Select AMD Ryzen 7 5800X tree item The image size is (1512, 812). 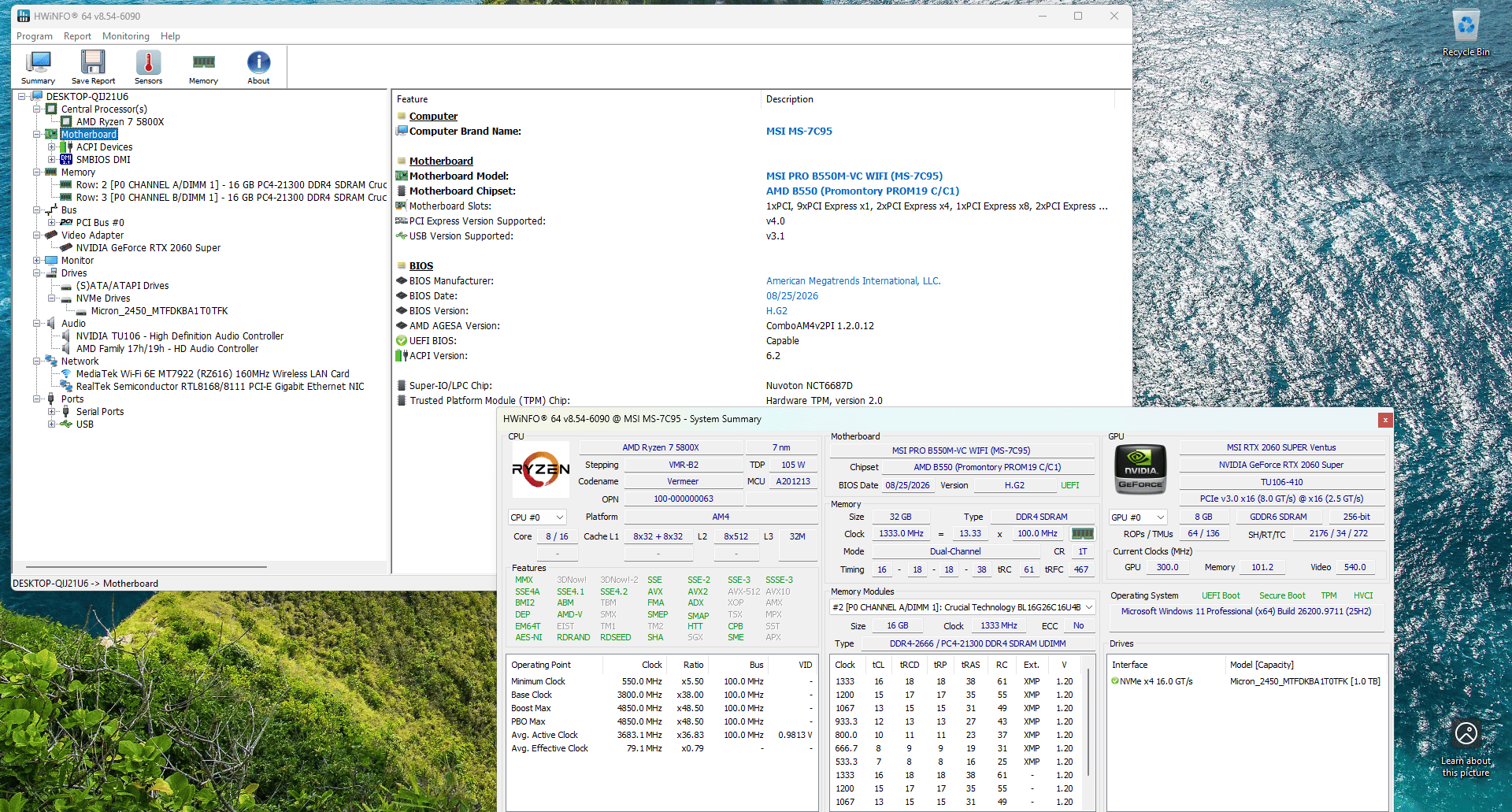pos(120,122)
